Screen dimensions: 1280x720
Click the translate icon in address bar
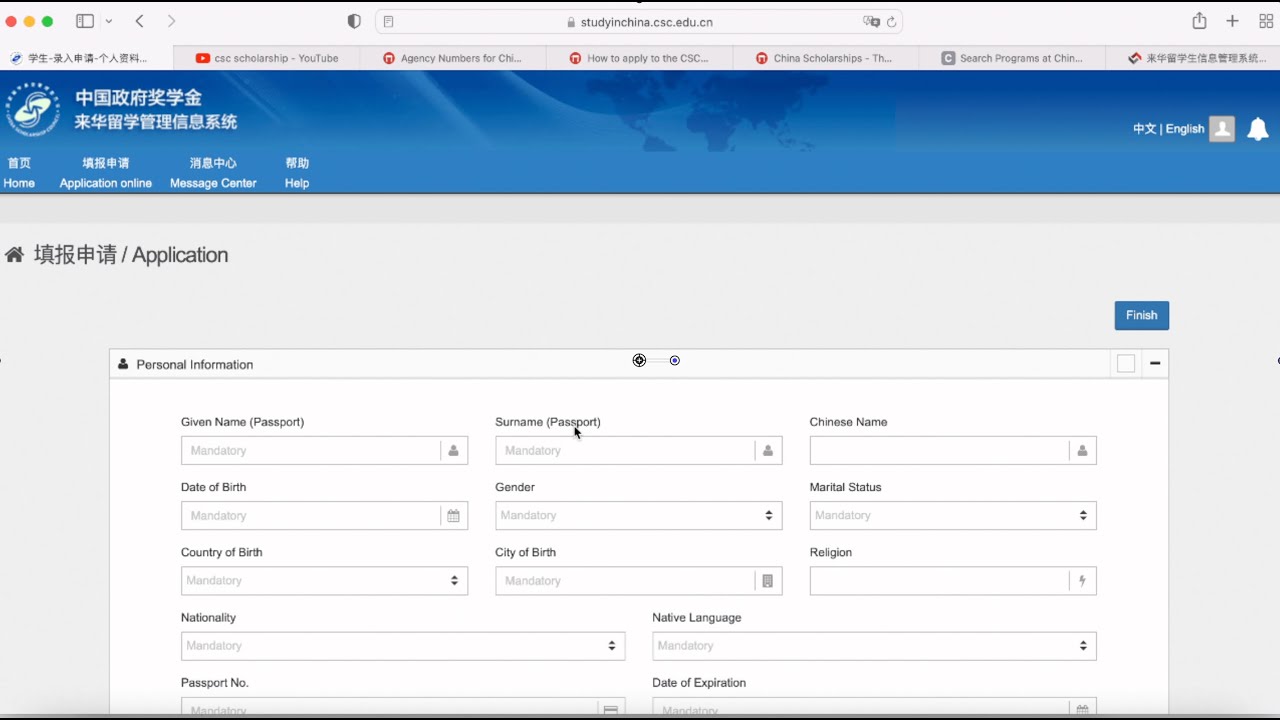pos(871,22)
